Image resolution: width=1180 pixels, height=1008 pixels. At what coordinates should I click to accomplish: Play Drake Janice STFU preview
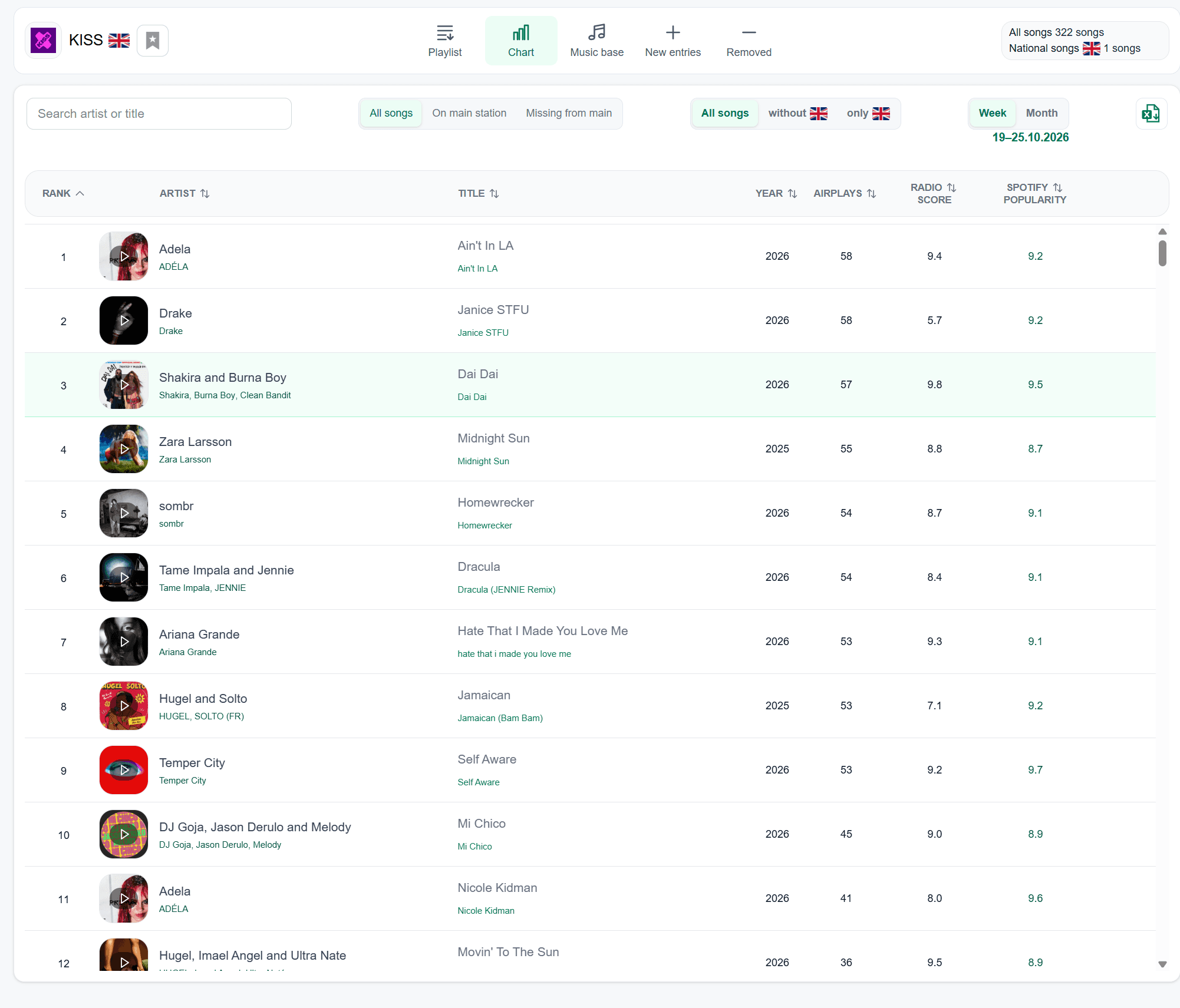coord(124,320)
